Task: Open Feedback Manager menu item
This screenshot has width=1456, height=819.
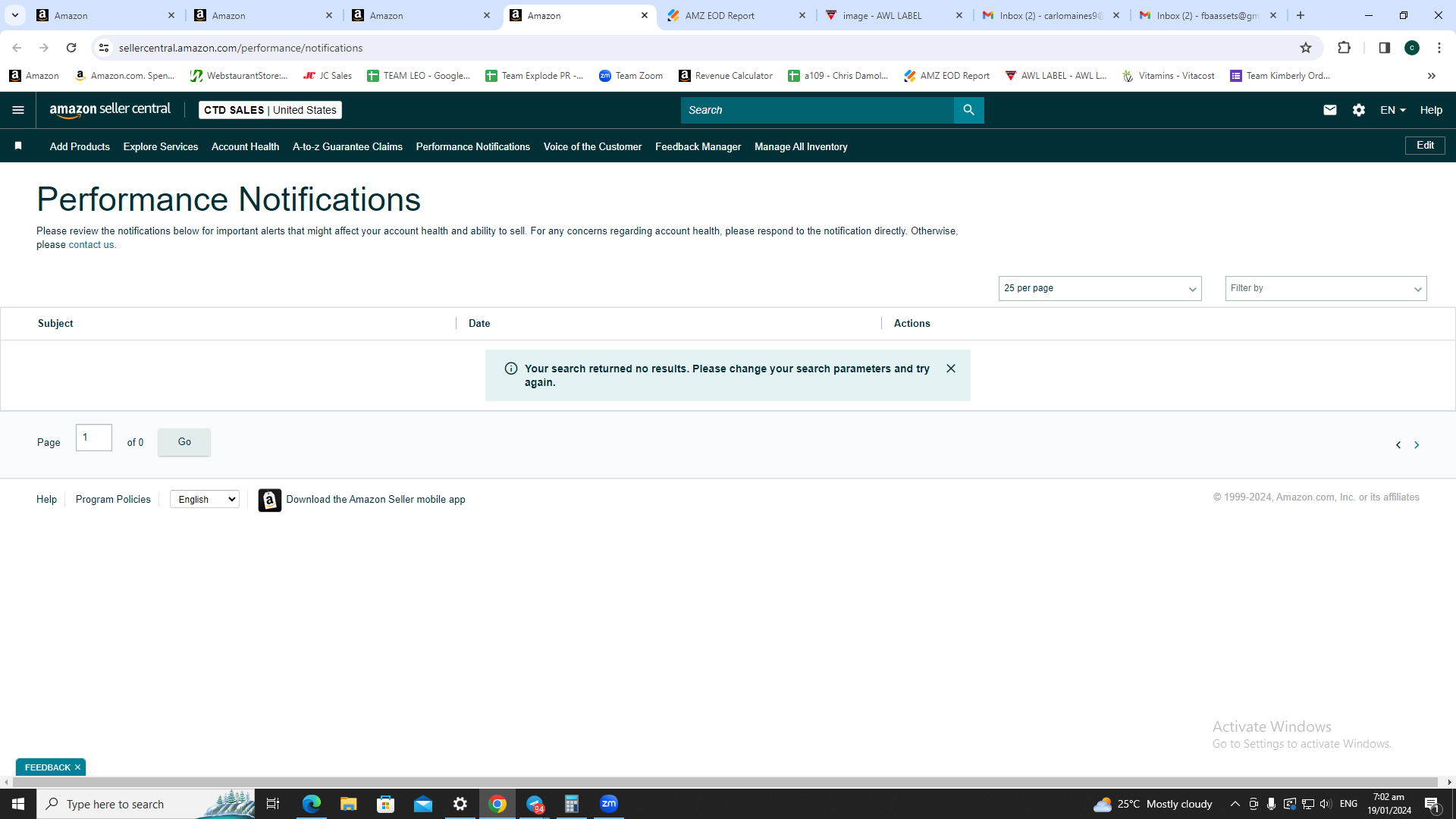Action: [698, 146]
